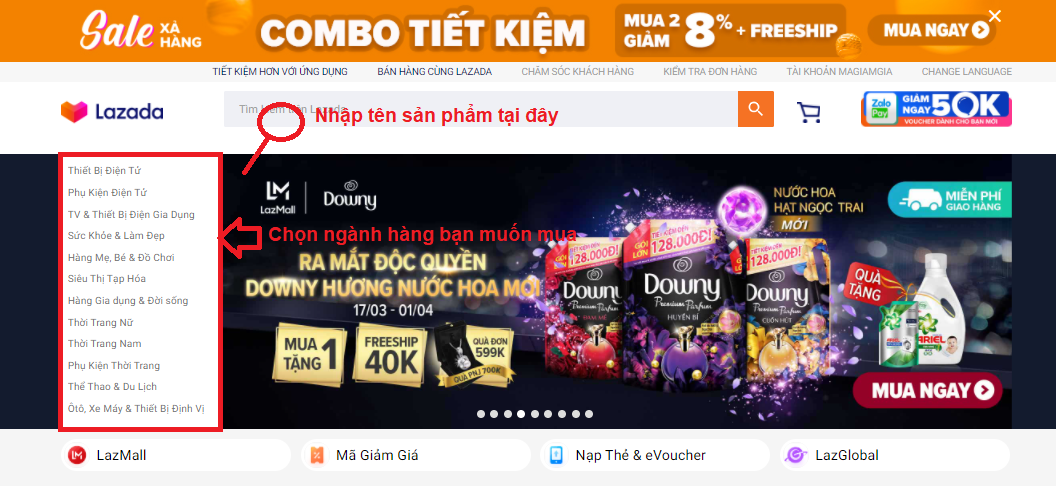This screenshot has height=486, width=1056.
Task: Click BÁN HÀNG CÙNG LAZADA link
Action: tap(434, 71)
